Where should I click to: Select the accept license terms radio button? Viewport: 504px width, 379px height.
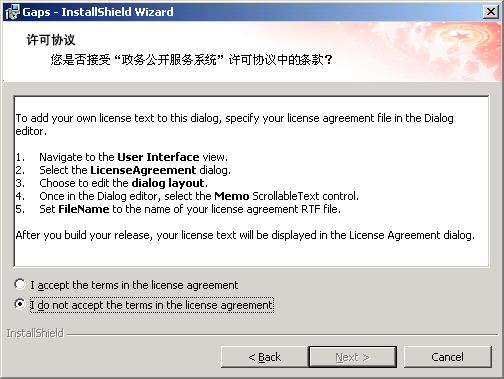tap(20, 284)
